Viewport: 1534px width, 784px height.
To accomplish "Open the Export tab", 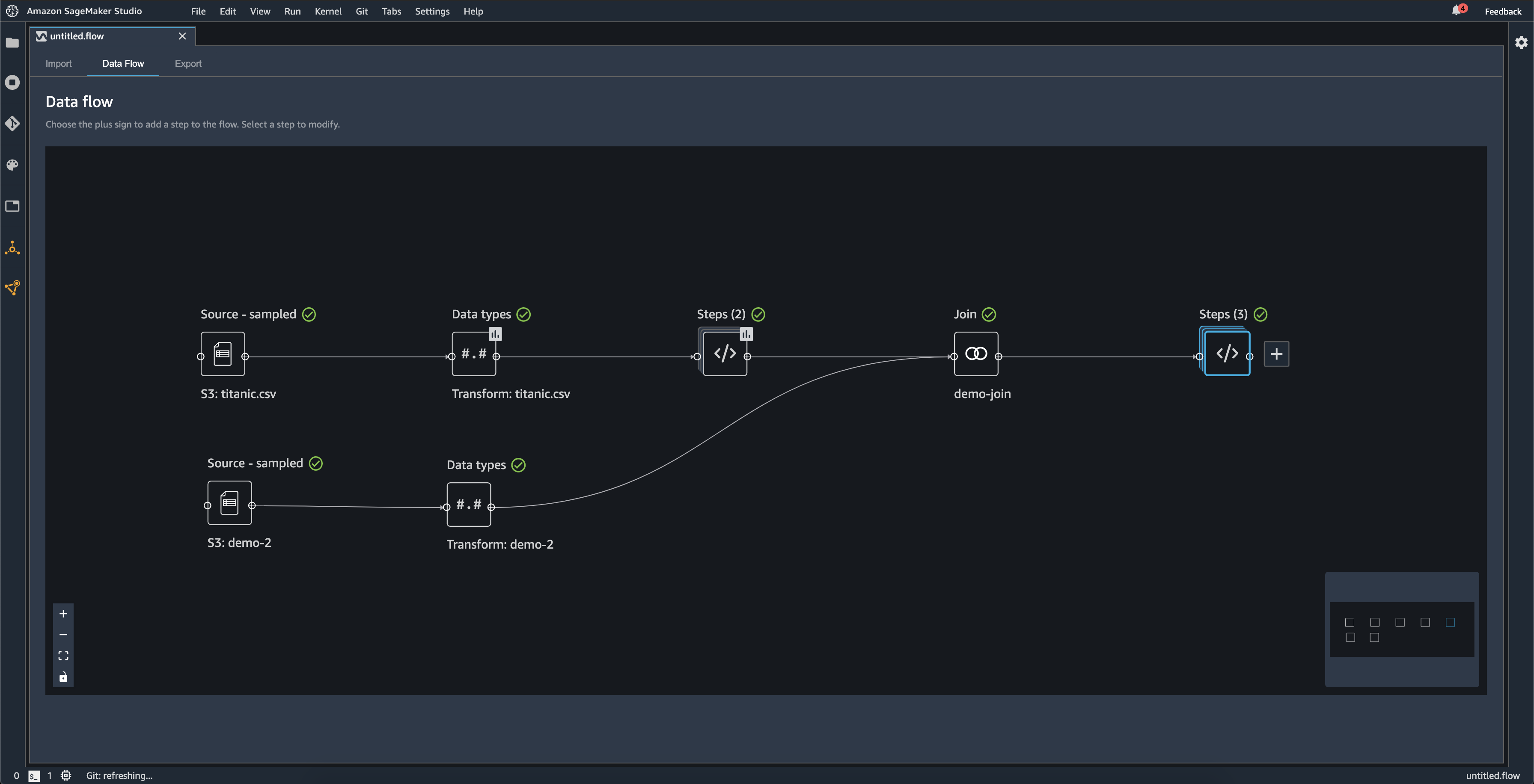I will click(187, 62).
